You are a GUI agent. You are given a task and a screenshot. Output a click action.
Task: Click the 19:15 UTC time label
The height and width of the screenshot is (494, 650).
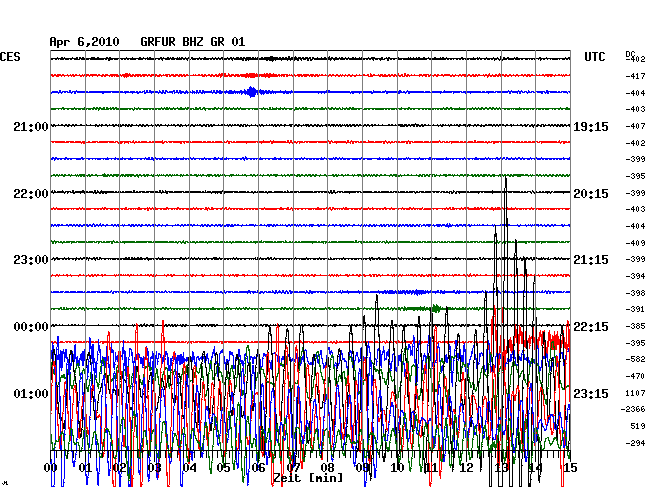591,126
